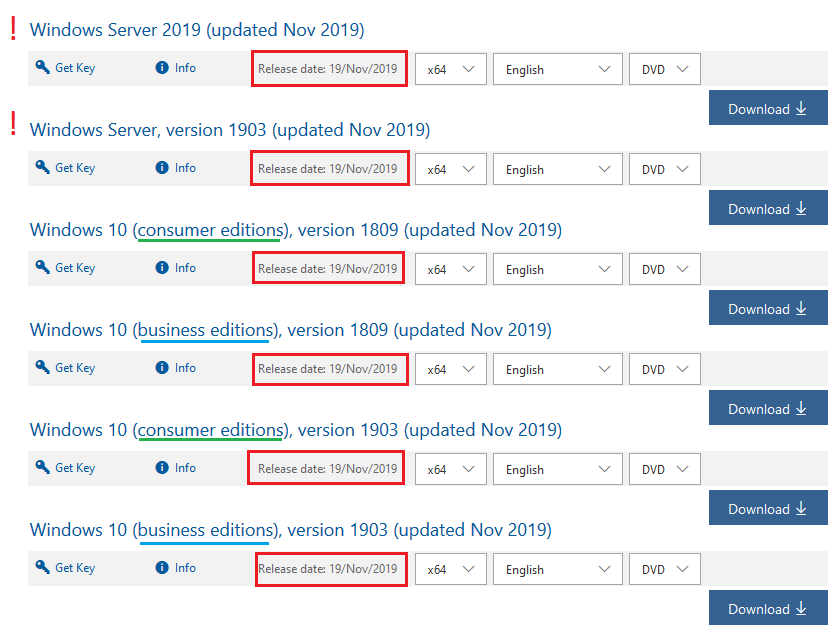Expand DVD dropdown for Windows 10 business 1809
Image resolution: width=837 pixels, height=638 pixels.
pyautogui.click(x=665, y=369)
